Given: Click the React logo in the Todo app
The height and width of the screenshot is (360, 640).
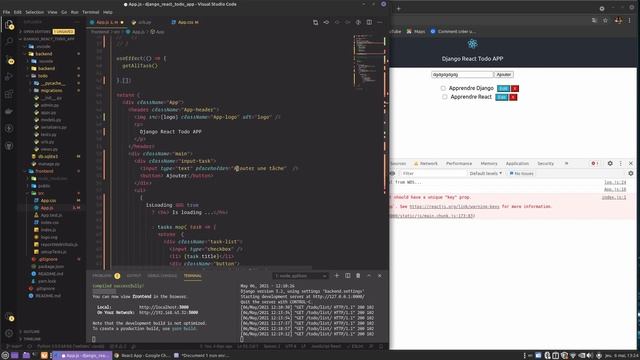Looking at the screenshot, I should pyautogui.click(x=472, y=44).
